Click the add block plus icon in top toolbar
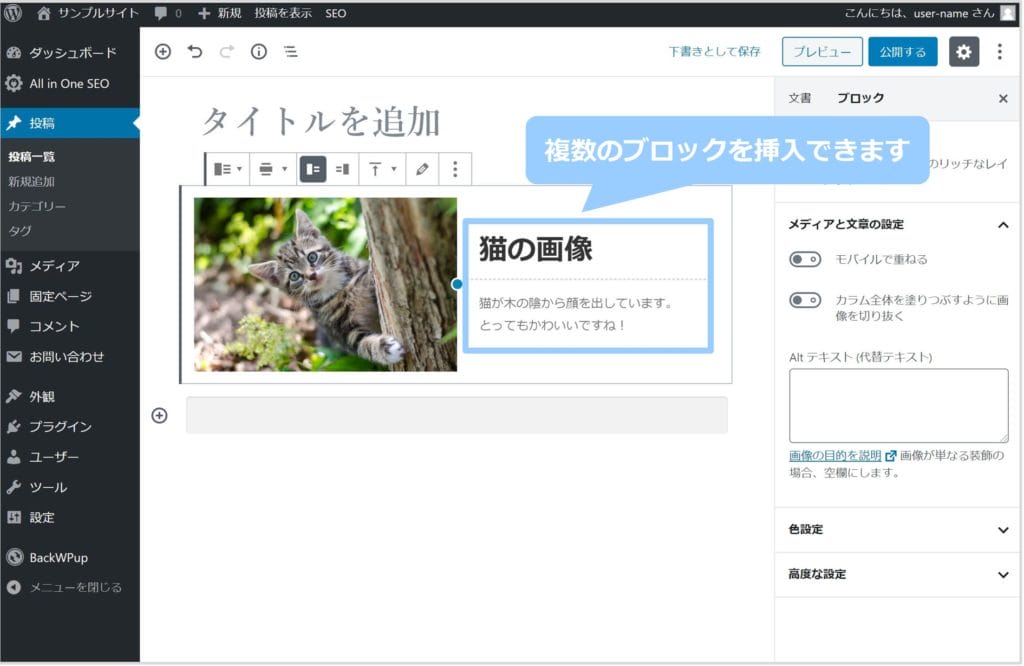This screenshot has height=666, width=1024. click(x=163, y=52)
